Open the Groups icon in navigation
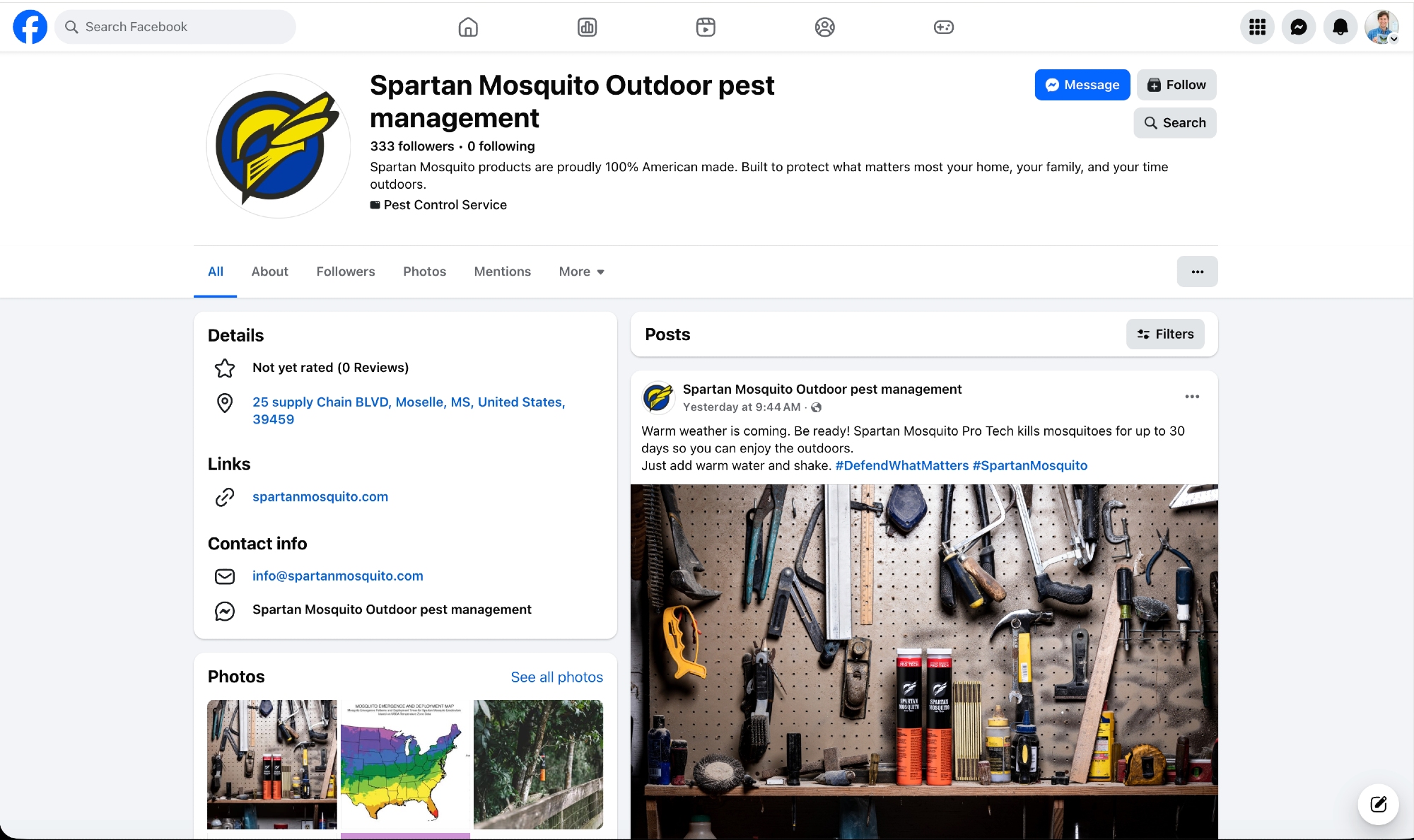Screen dimensions: 1414x840 pos(824,27)
